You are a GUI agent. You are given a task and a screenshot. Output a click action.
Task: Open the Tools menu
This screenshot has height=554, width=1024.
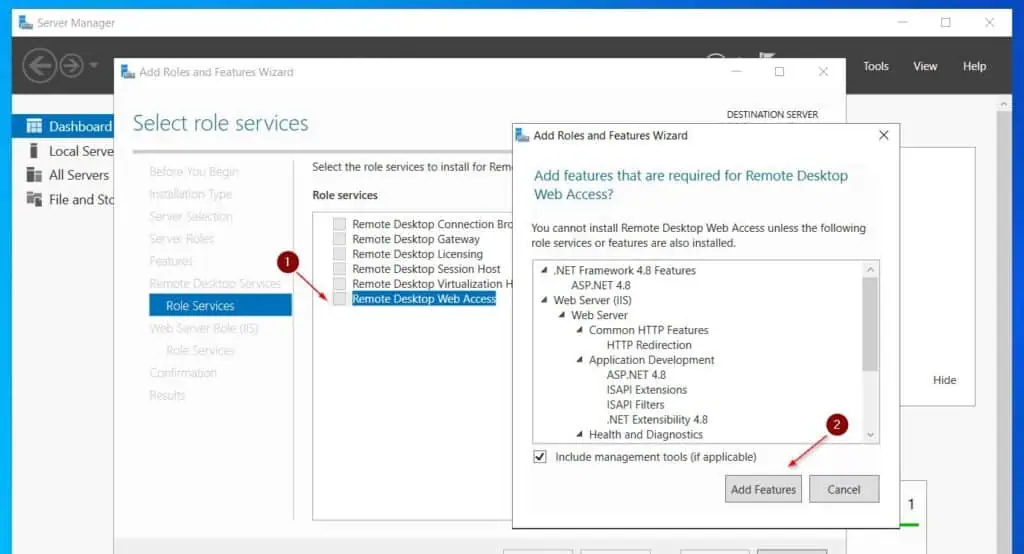tap(876, 66)
